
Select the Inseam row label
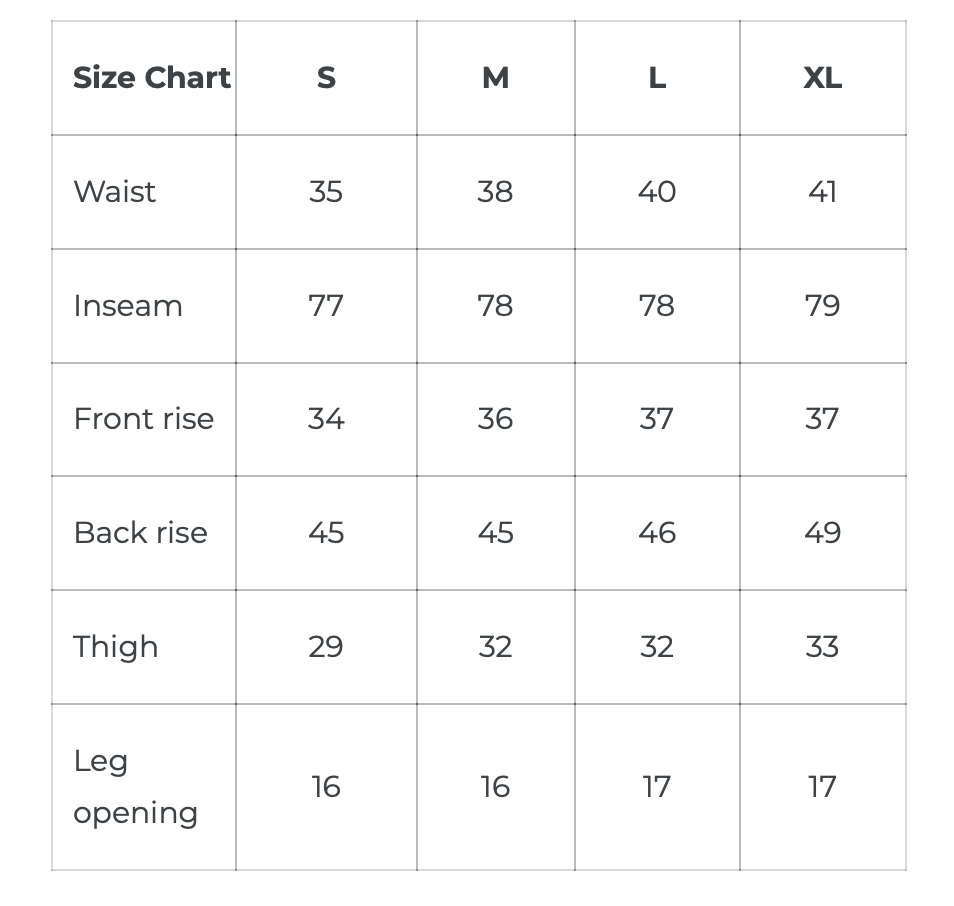pyautogui.click(x=128, y=305)
